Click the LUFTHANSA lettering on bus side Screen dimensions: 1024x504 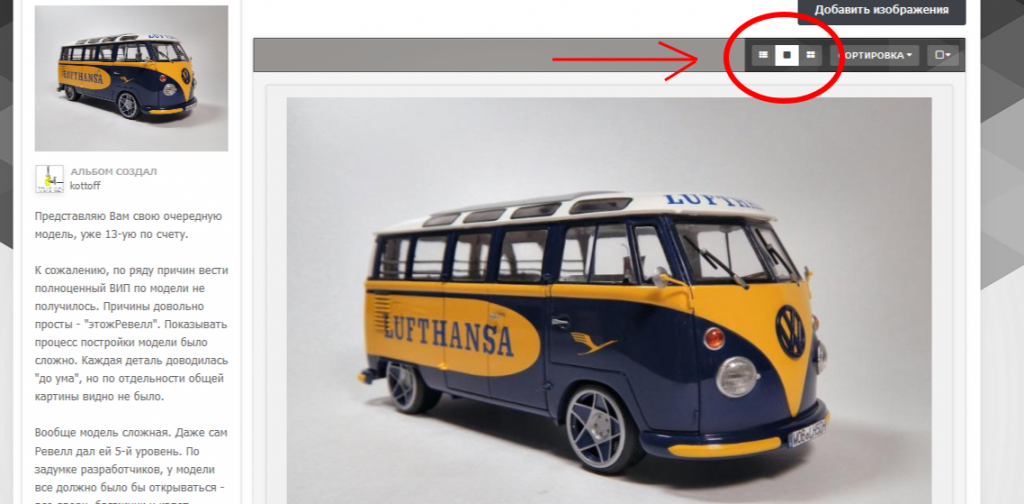tap(449, 331)
